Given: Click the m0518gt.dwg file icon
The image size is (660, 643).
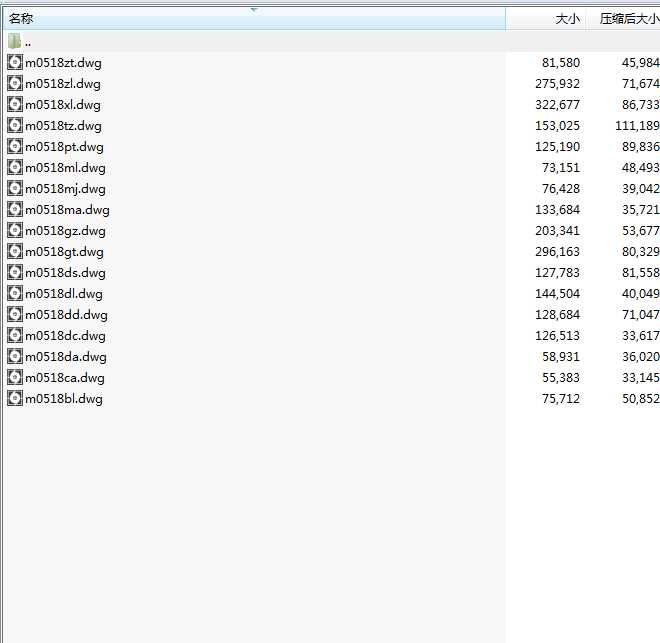Looking at the screenshot, I should pyautogui.click(x=15, y=252).
